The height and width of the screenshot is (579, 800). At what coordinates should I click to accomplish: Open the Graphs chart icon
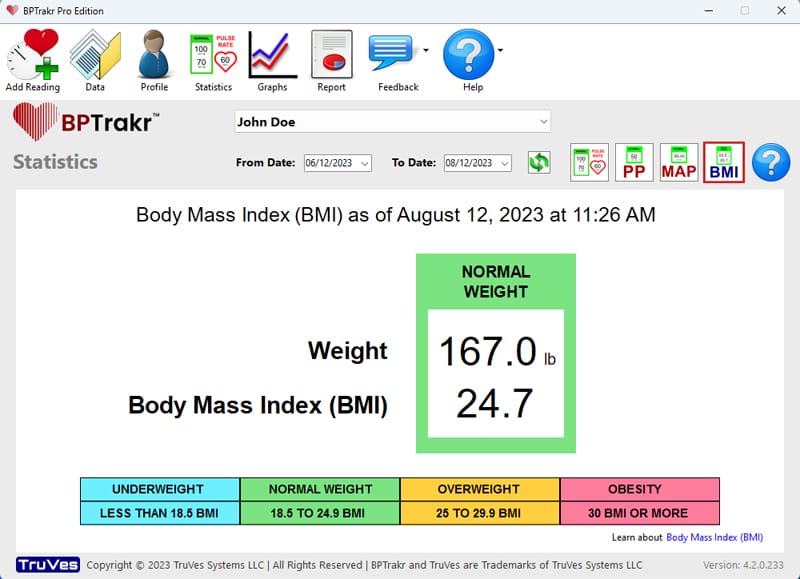[x=272, y=55]
